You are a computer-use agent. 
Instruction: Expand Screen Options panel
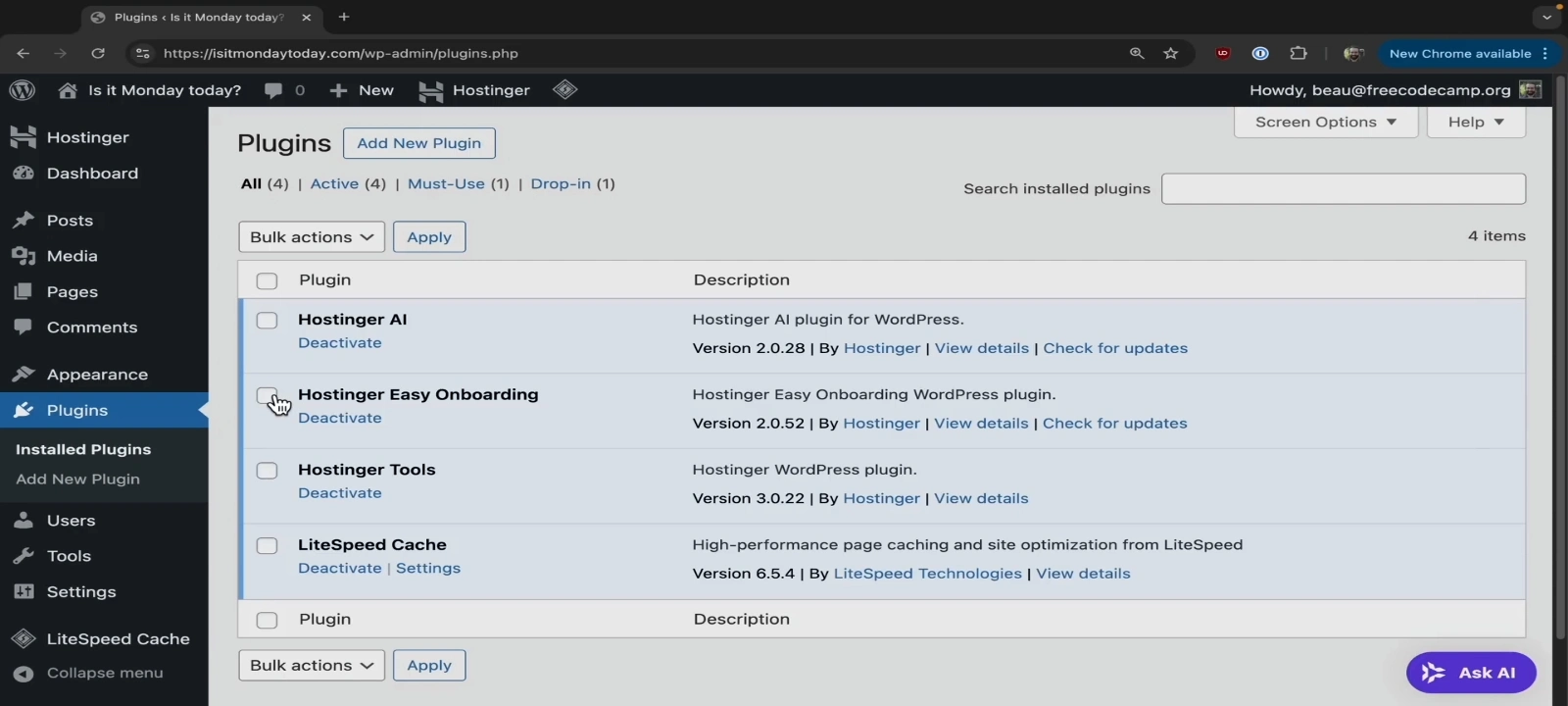1325,123
